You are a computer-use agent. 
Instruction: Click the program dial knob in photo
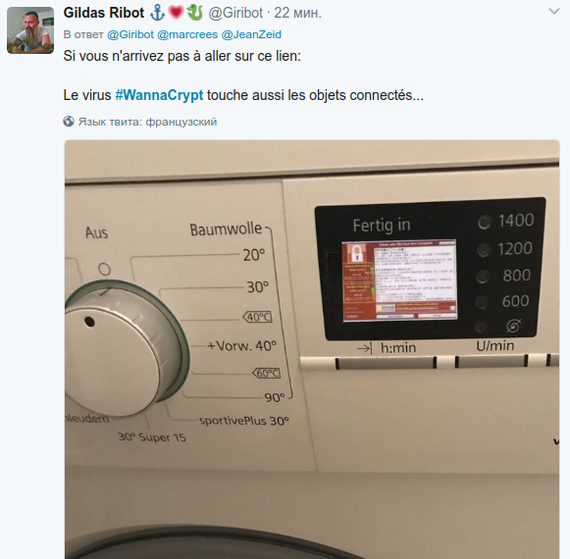(x=124, y=350)
